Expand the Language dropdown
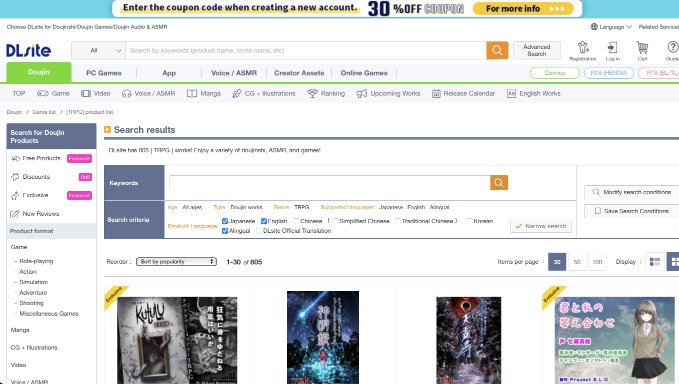 point(611,27)
